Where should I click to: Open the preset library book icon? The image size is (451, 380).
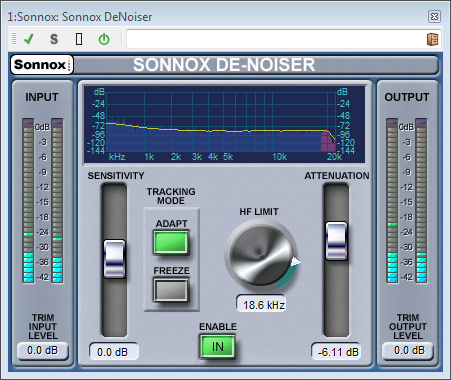tap(433, 39)
